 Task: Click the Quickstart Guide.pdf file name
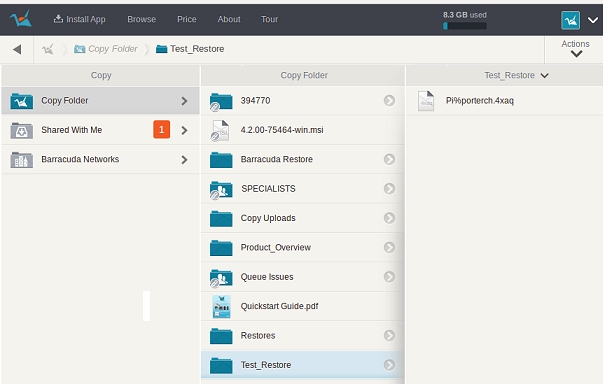[280, 306]
